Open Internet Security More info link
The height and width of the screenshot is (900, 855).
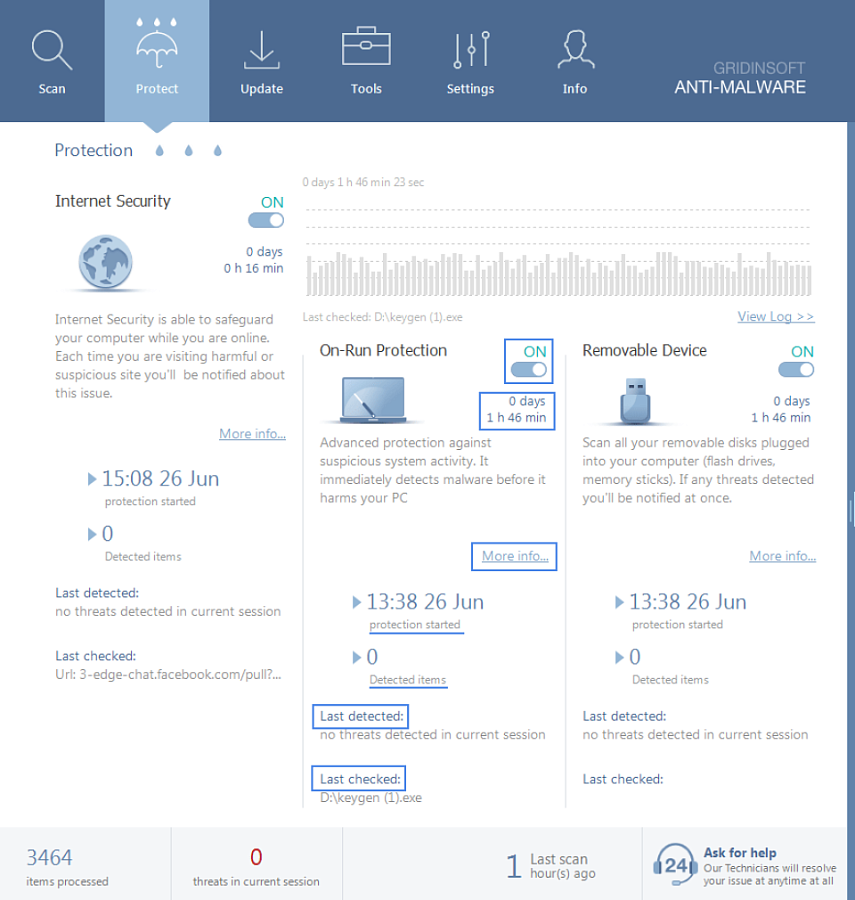coord(252,433)
